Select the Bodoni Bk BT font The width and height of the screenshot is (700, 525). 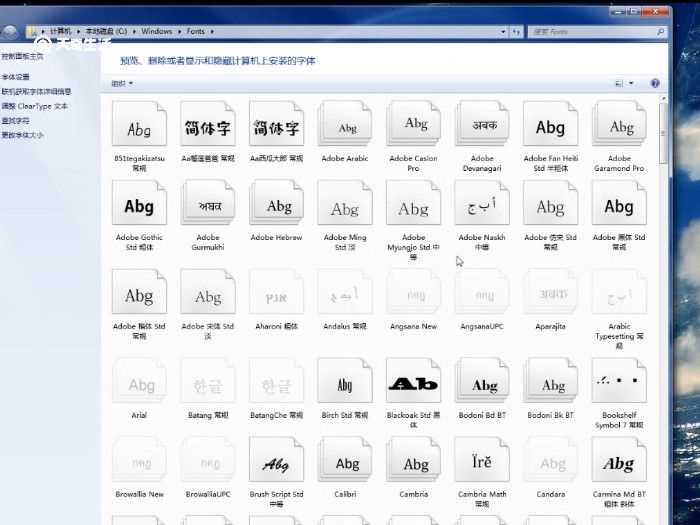click(550, 381)
